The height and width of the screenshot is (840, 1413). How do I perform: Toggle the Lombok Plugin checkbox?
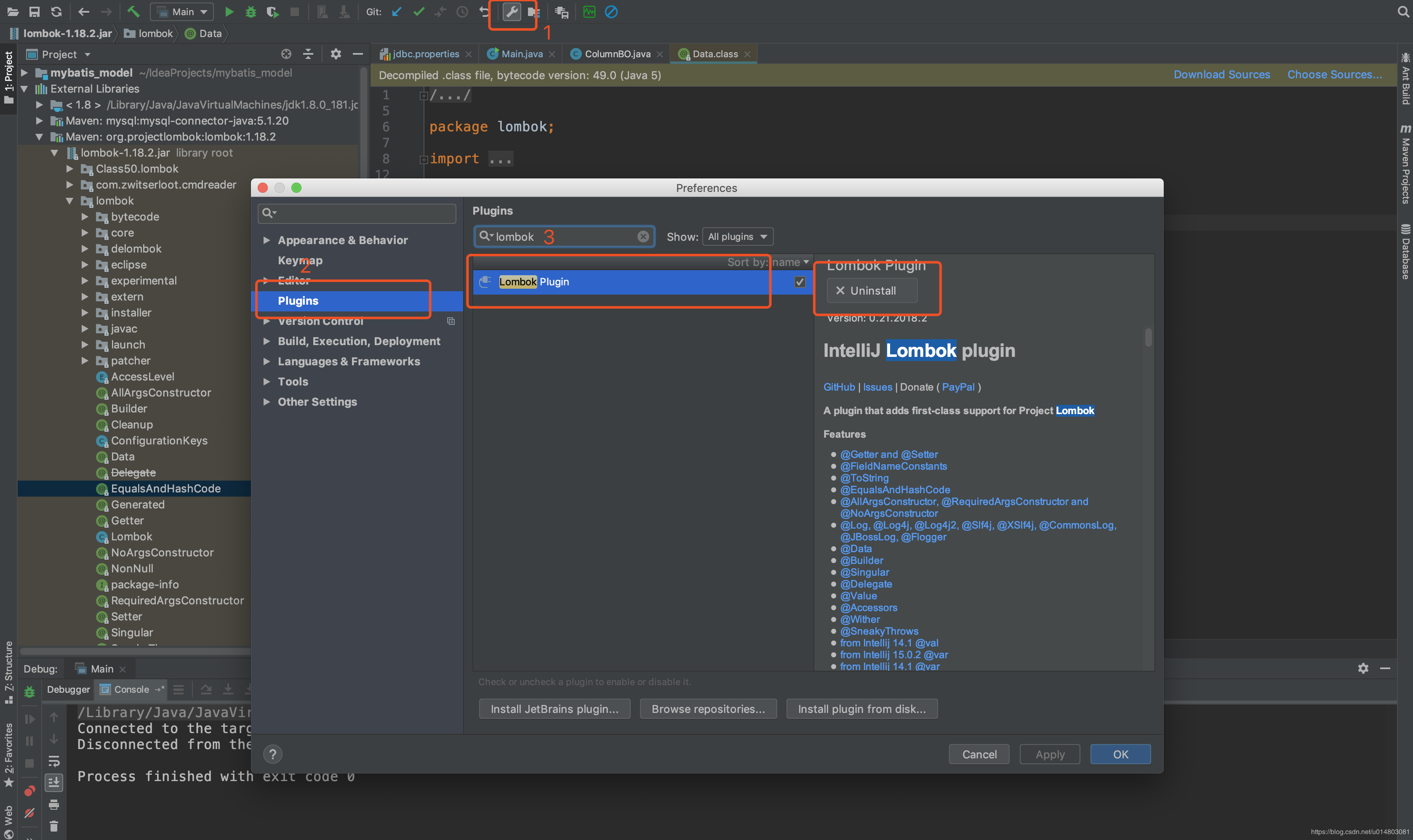[x=799, y=282]
